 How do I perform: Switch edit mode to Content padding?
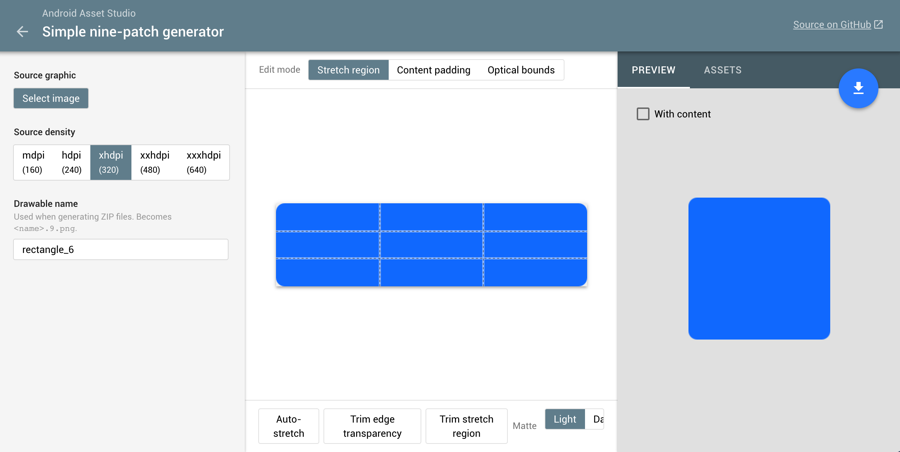(x=433, y=70)
